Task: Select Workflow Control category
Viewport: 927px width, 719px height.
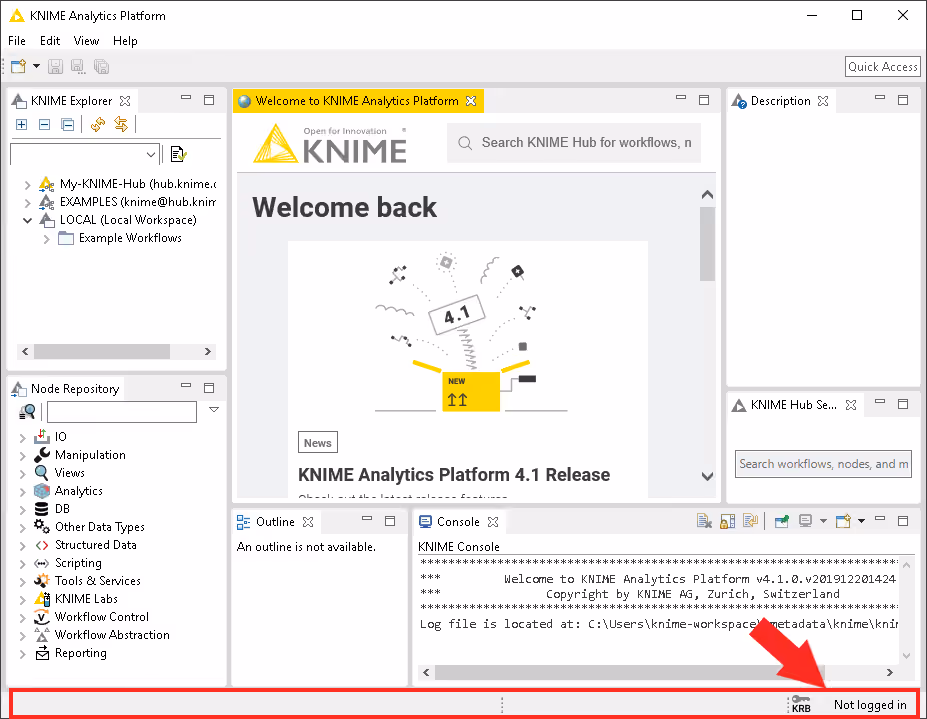Action: [102, 617]
